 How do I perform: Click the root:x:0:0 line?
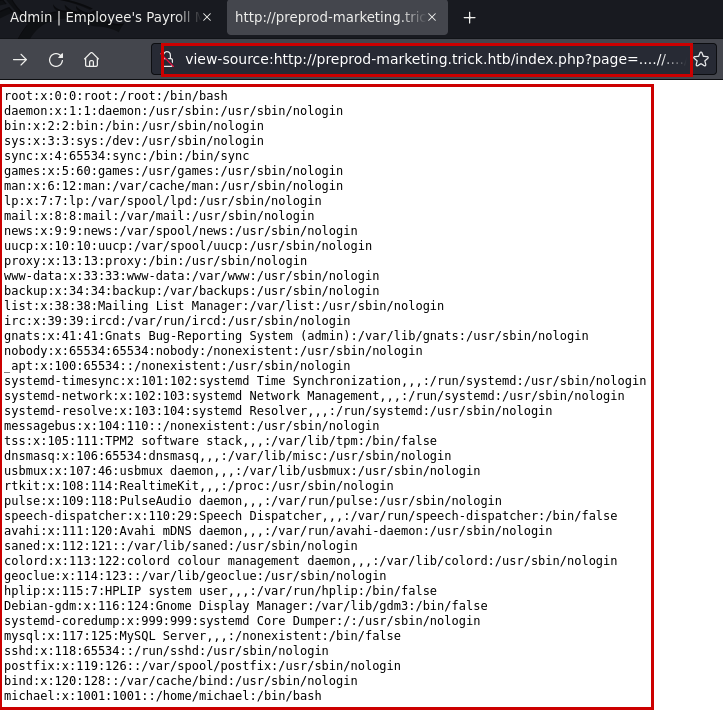(116, 96)
